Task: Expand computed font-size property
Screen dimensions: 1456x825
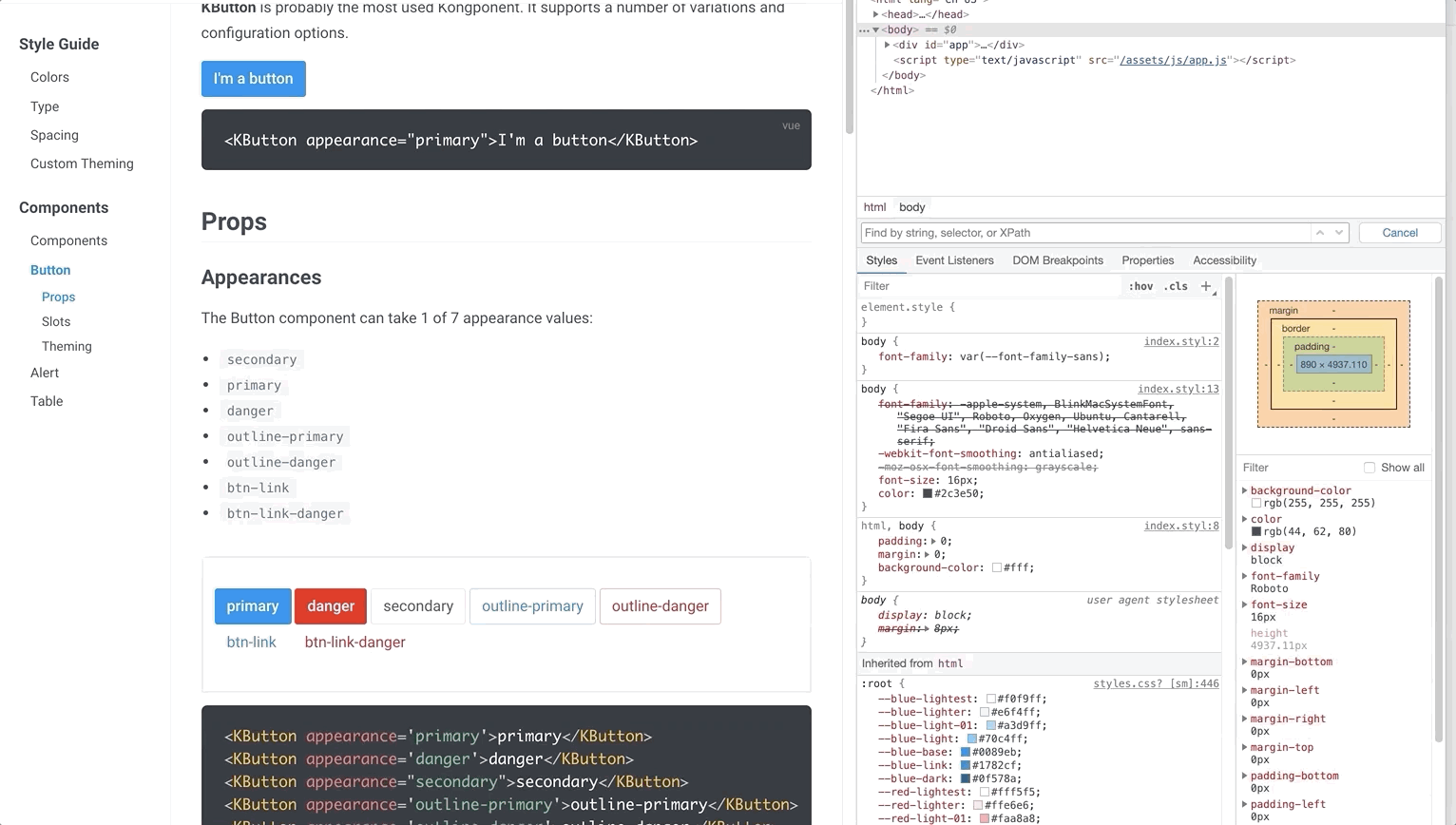Action: coord(1245,604)
